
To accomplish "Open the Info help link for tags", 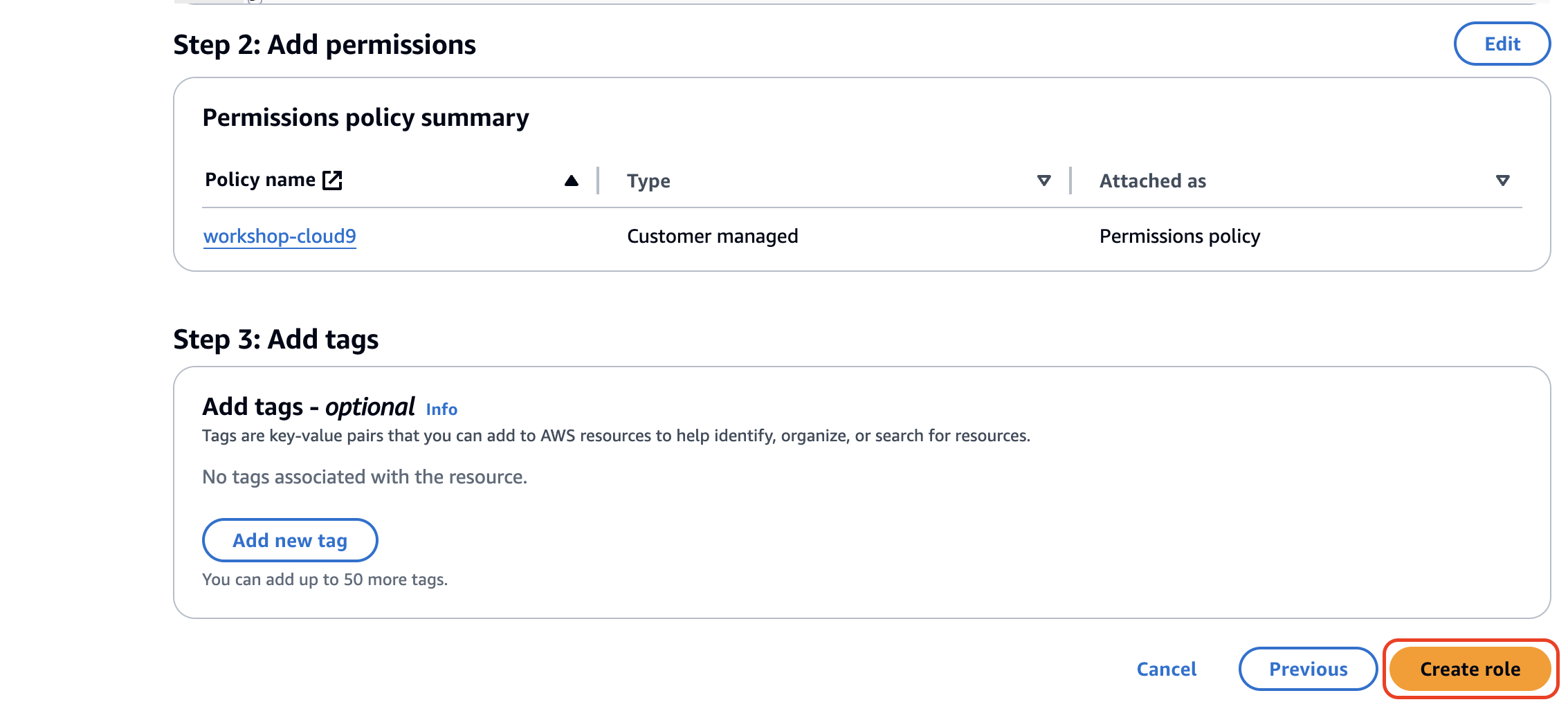I will click(441, 409).
